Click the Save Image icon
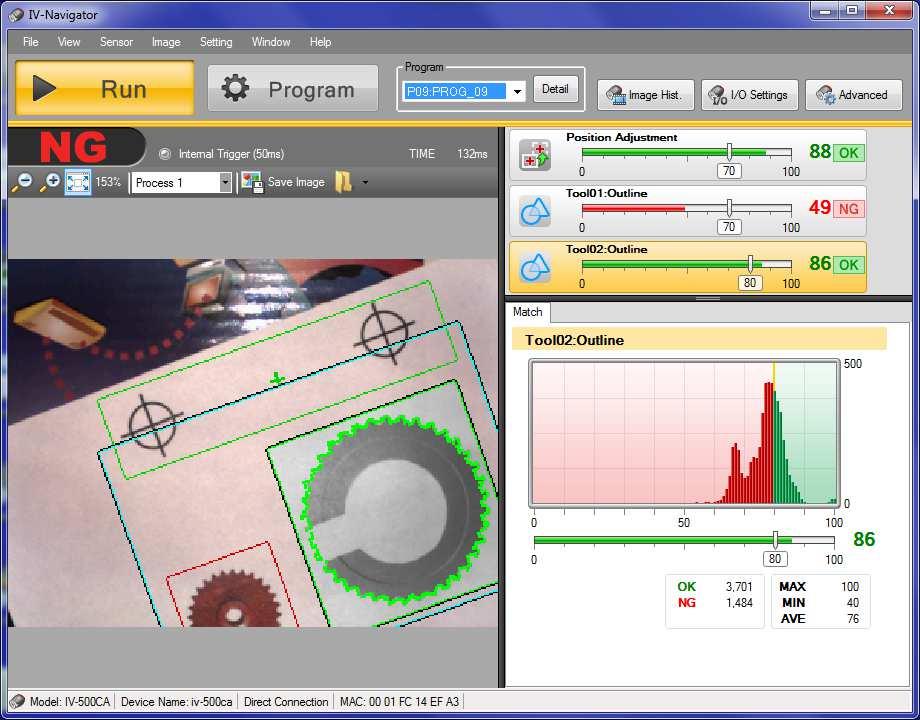920x720 pixels. click(252, 182)
